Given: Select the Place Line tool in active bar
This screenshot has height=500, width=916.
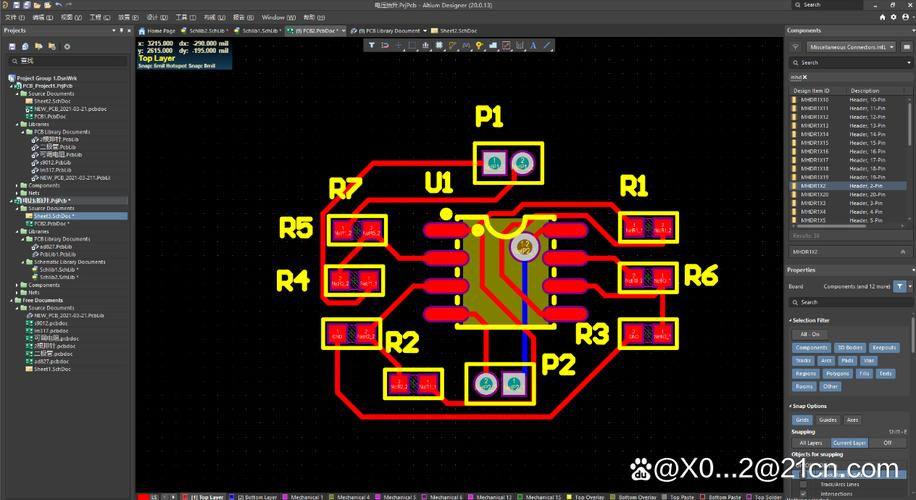Looking at the screenshot, I should click(547, 45).
